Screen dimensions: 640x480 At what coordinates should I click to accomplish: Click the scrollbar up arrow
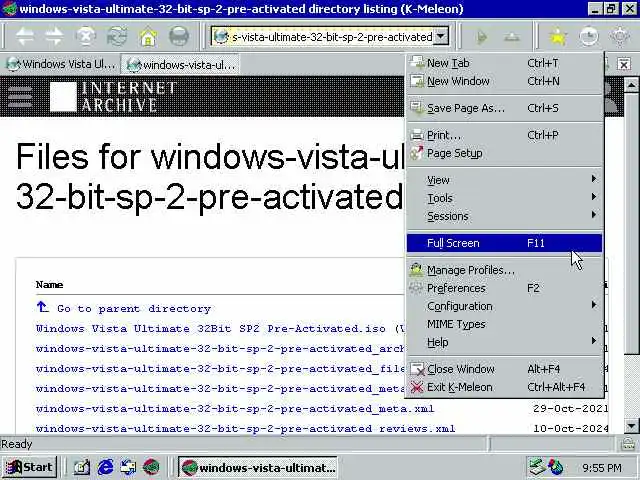point(631,85)
